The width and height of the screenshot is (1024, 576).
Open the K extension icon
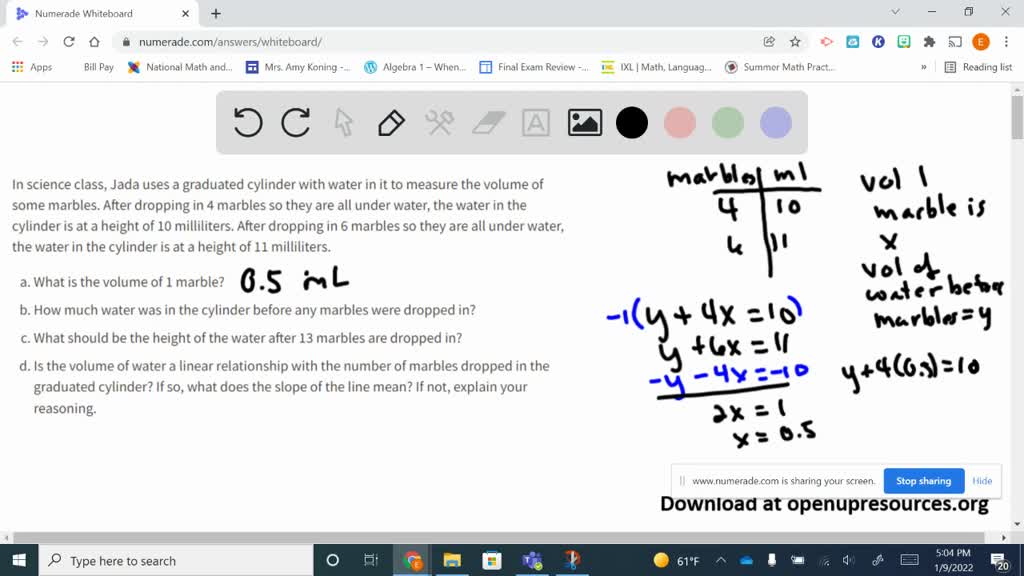click(878, 42)
